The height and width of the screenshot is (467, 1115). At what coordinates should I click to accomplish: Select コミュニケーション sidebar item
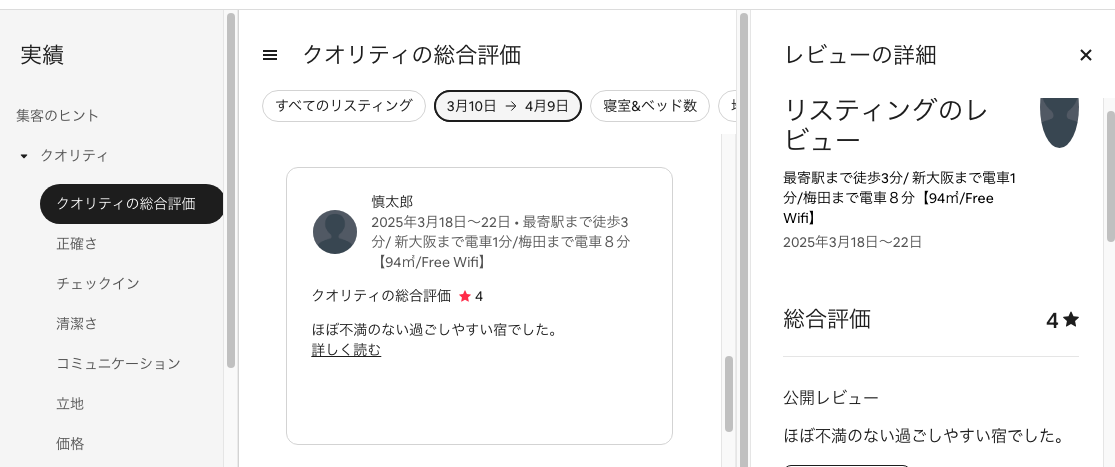tap(118, 364)
